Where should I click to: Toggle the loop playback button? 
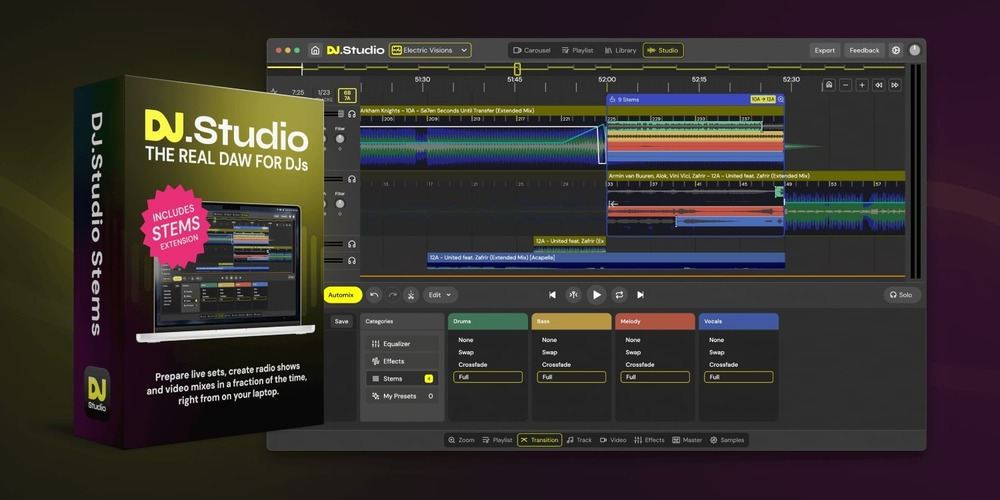[619, 295]
